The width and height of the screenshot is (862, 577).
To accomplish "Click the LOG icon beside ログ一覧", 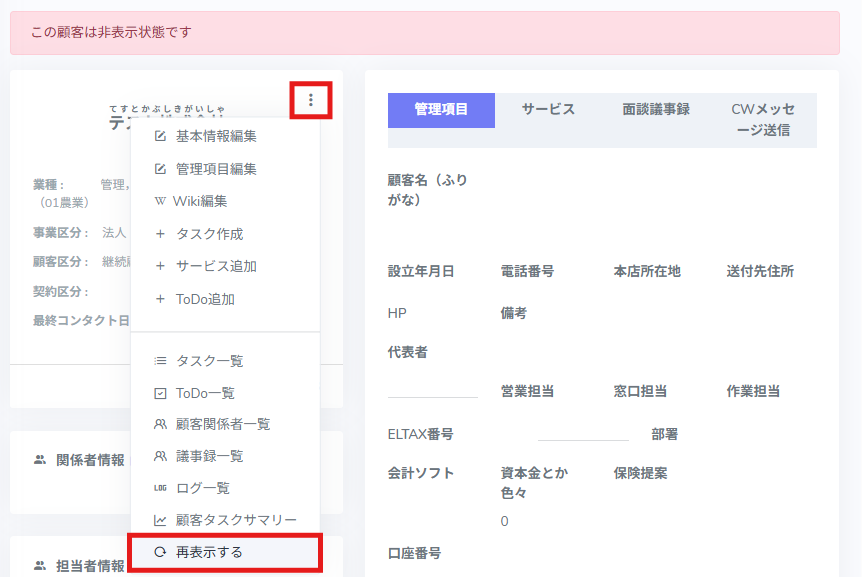I will (x=160, y=488).
